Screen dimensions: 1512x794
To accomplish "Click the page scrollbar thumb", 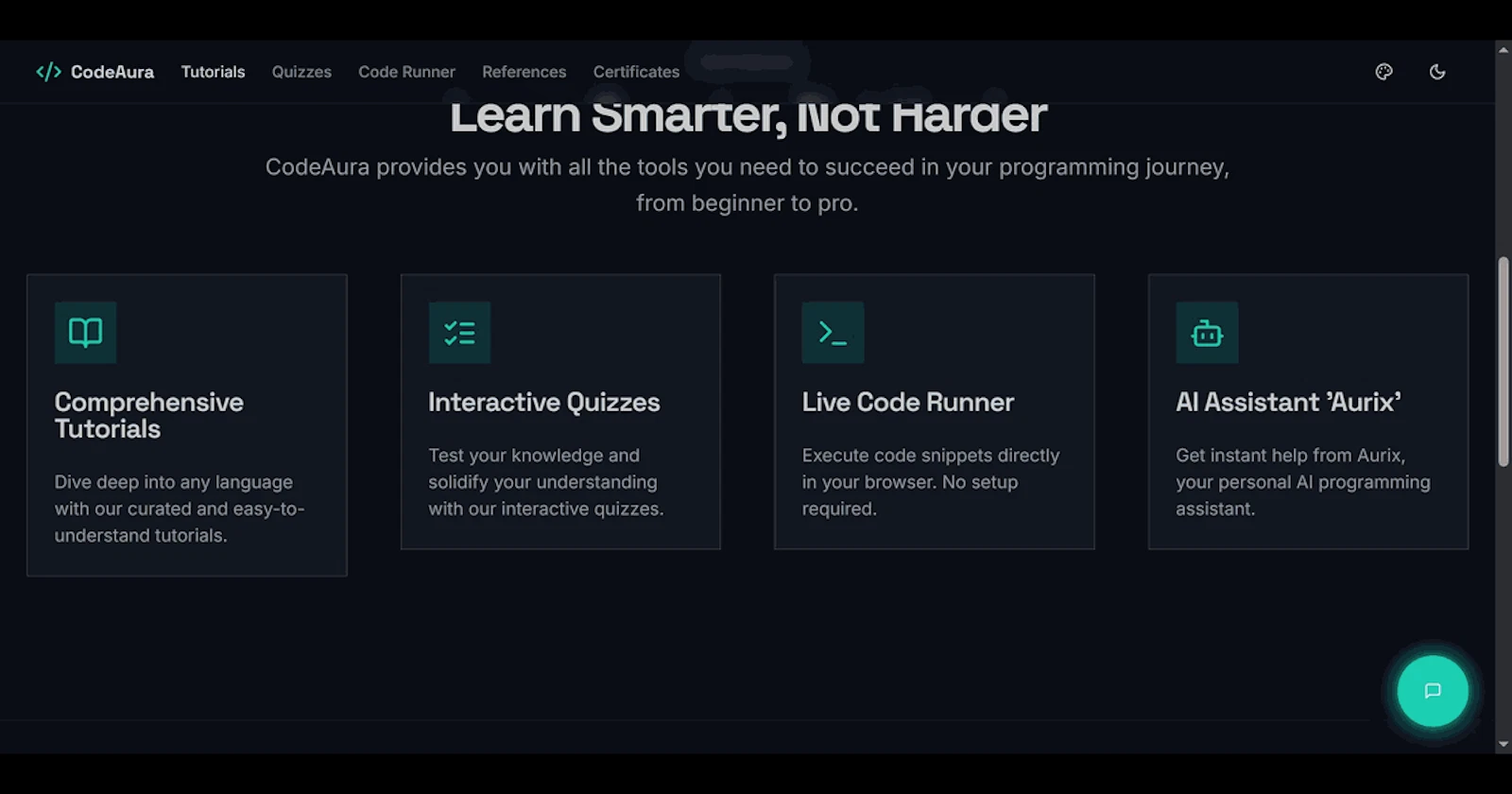I will click(1503, 362).
